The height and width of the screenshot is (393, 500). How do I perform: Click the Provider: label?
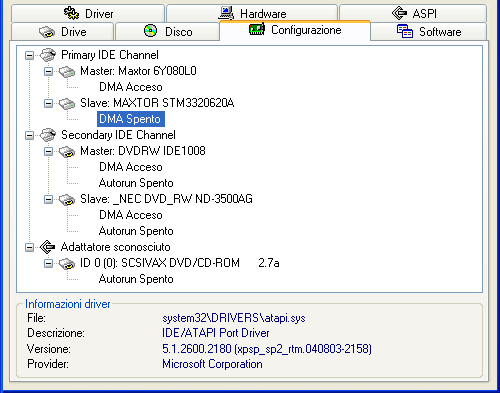(48, 364)
